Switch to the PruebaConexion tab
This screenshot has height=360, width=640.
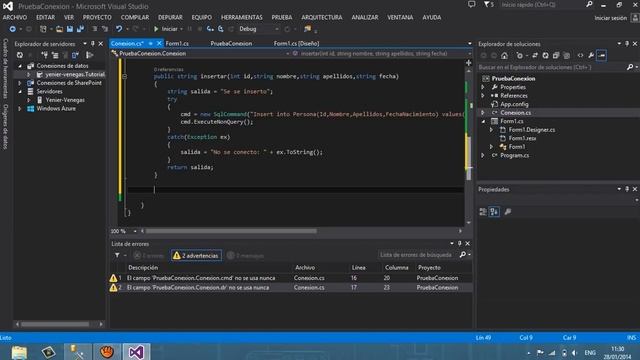pyautogui.click(x=231, y=43)
